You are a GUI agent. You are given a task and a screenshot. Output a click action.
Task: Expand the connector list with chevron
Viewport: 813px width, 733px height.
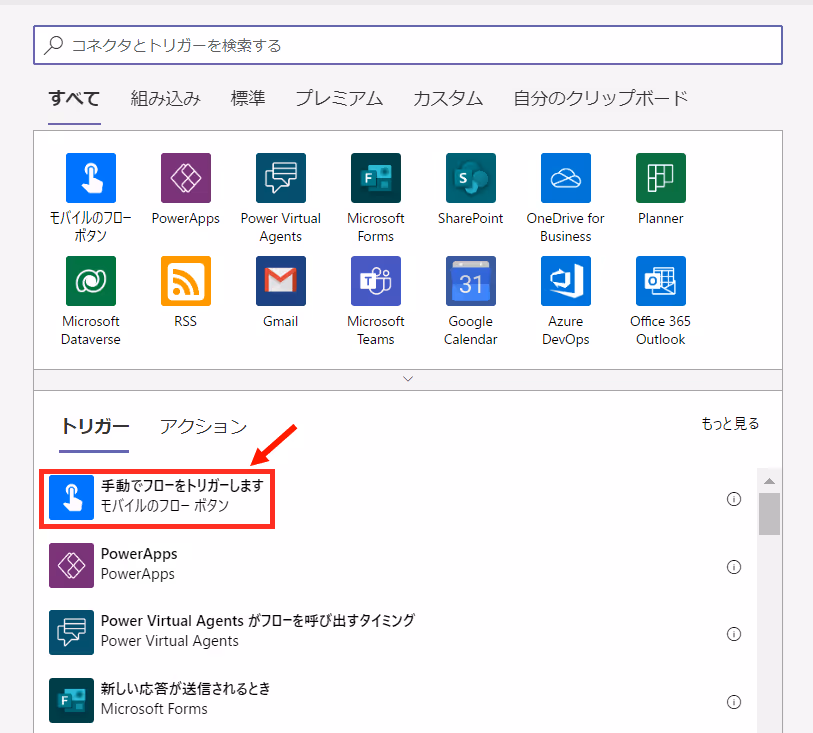pyautogui.click(x=408, y=379)
